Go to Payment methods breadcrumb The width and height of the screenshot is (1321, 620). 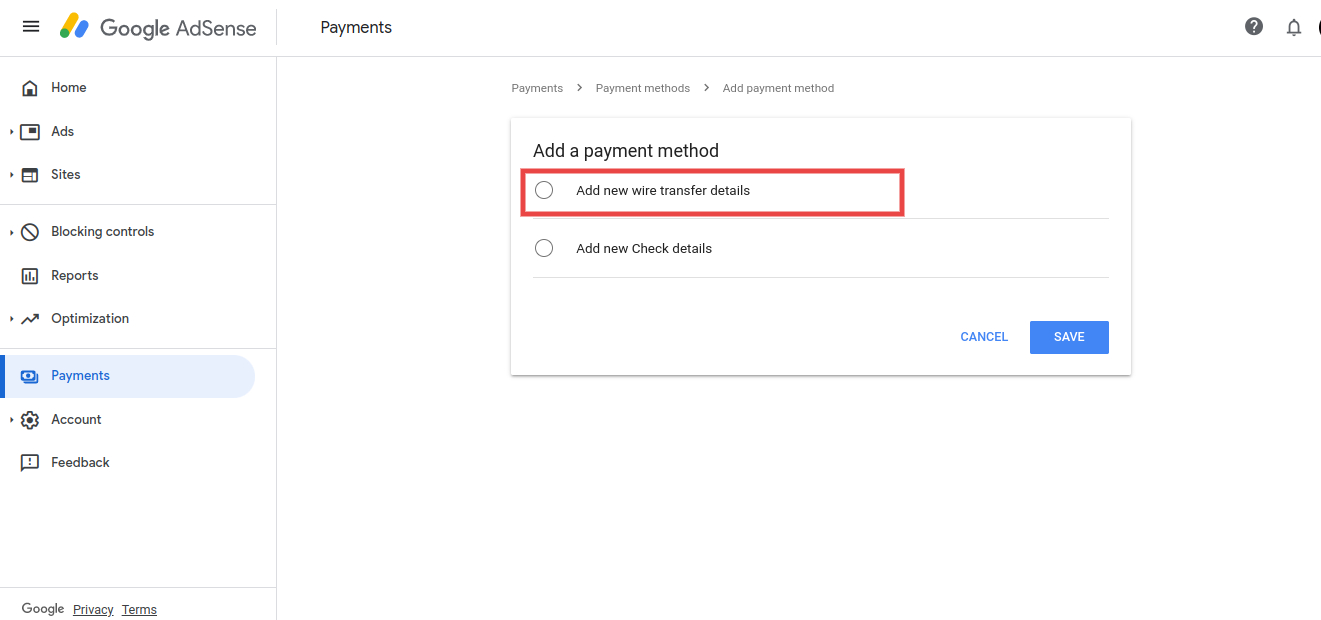(642, 88)
